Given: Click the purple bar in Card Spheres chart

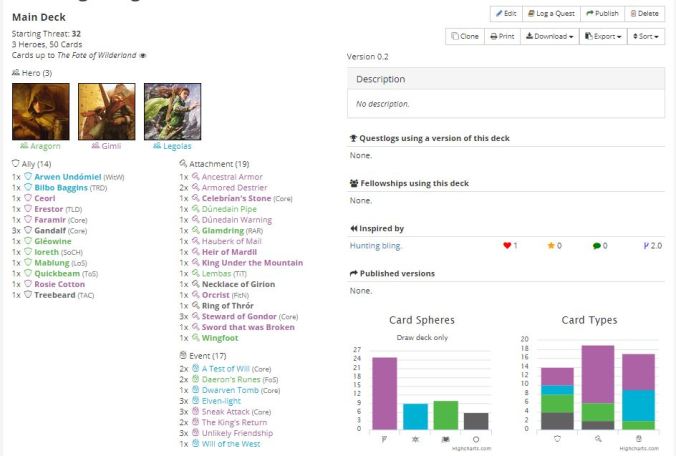Looking at the screenshot, I should click(384, 393).
